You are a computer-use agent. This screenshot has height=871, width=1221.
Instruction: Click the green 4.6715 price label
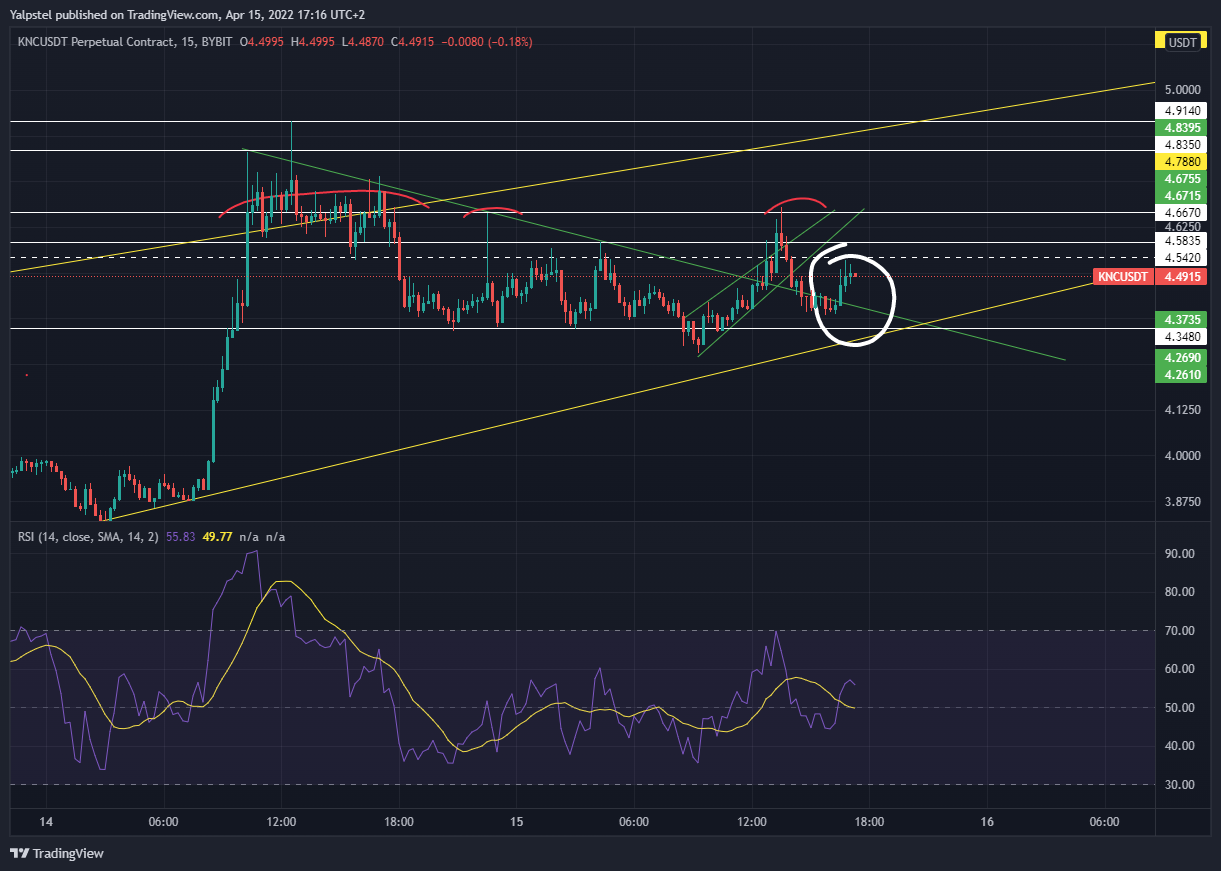pyautogui.click(x=1182, y=196)
